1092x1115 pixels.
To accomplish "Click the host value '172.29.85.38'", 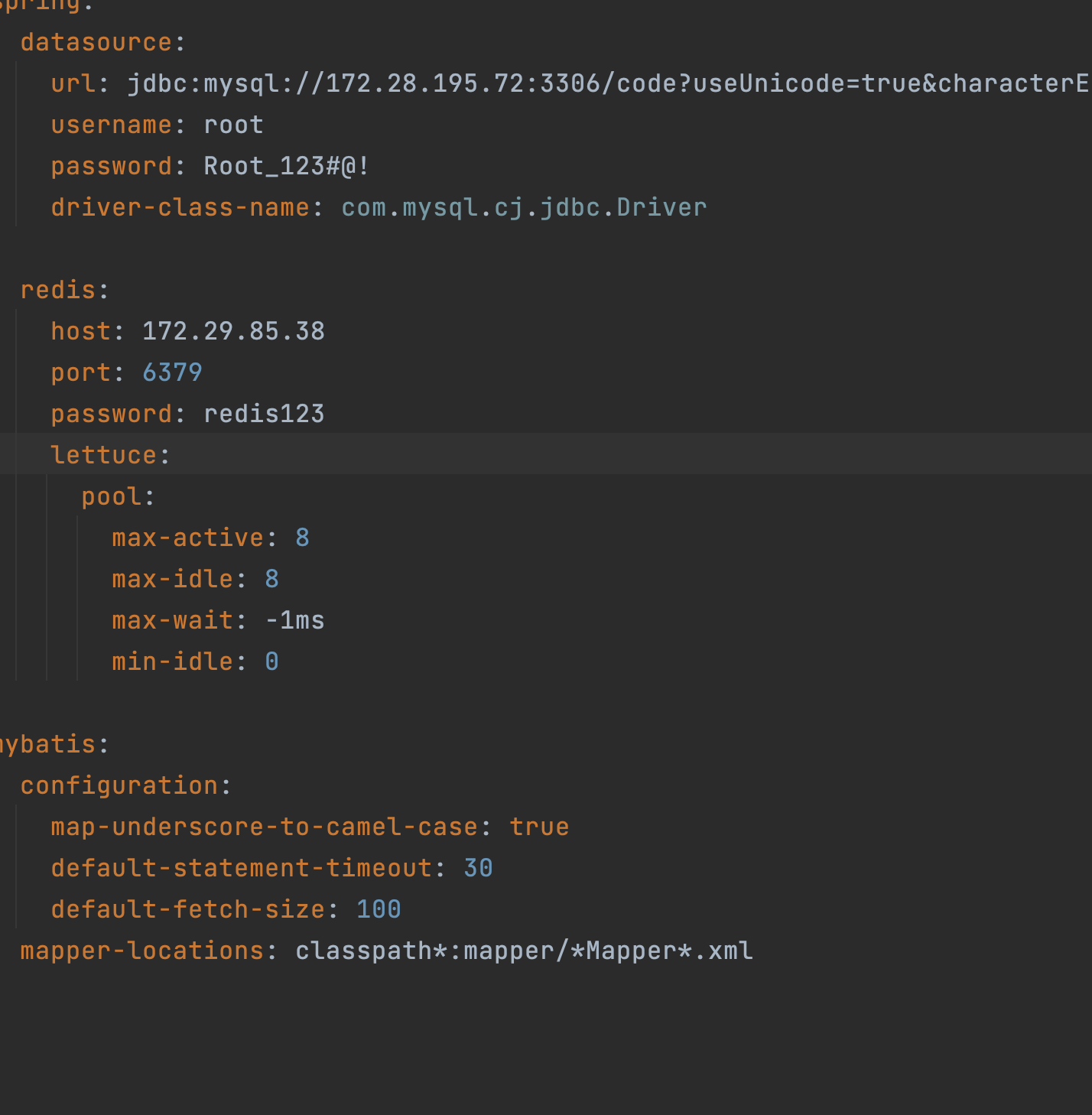I will point(233,331).
